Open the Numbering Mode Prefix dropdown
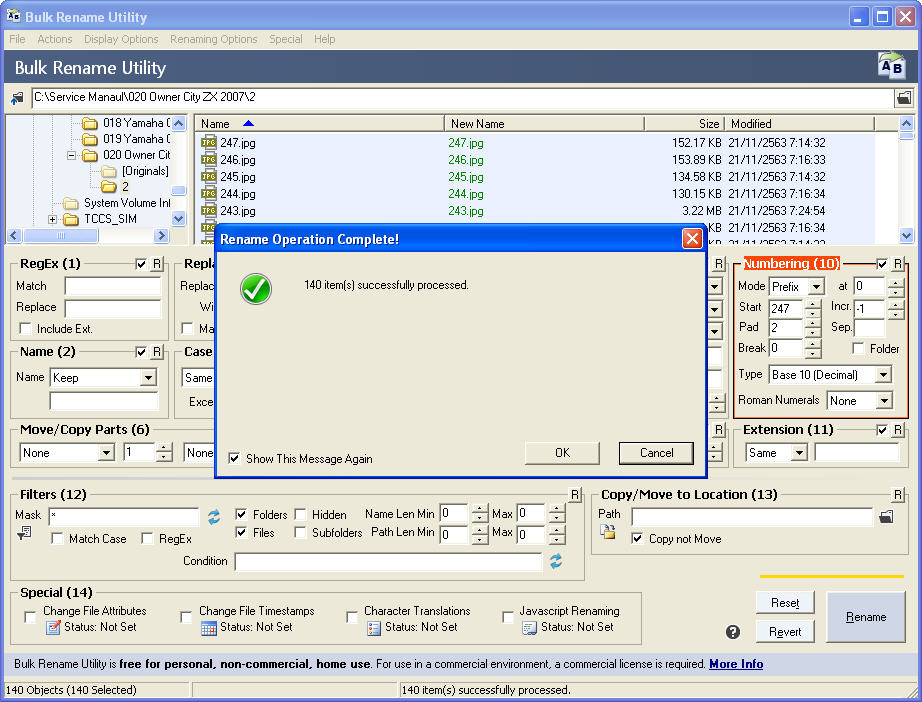This screenshot has height=702, width=922. (x=816, y=286)
